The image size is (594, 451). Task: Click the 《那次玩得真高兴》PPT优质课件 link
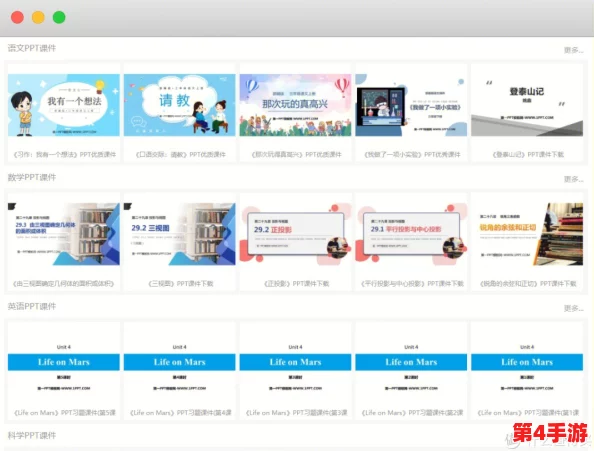click(x=296, y=154)
